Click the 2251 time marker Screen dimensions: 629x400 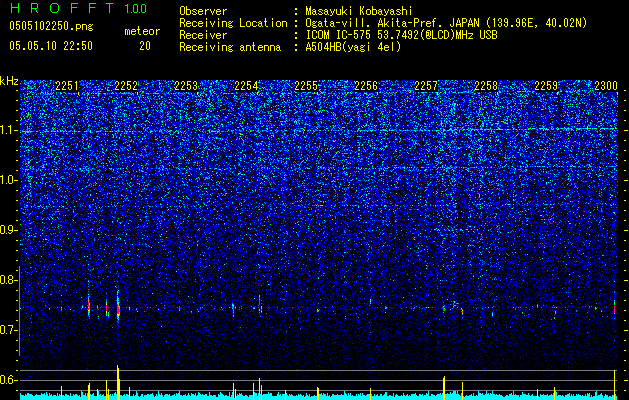(67, 86)
